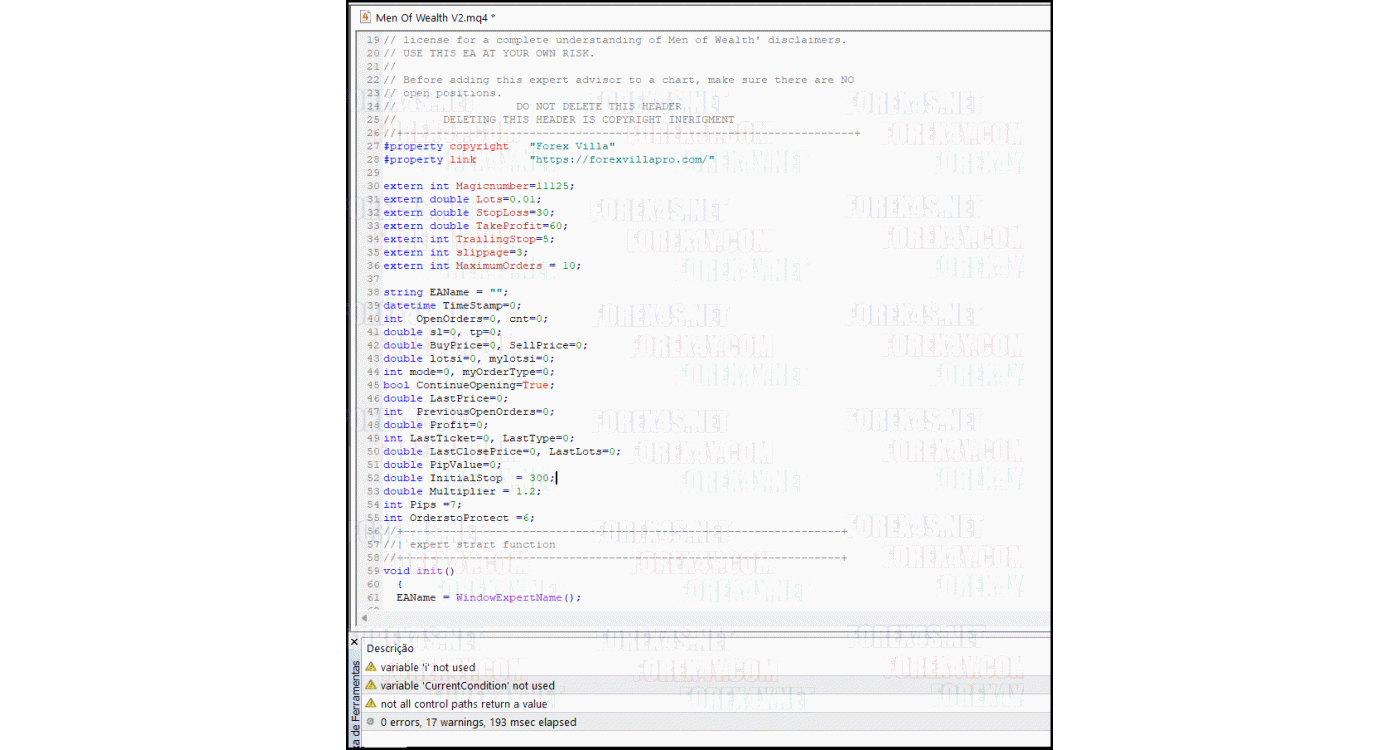Screen dimensions: 1400x750
Task: Click the left arrow of the horizontal scrollbar
Action: click(362, 619)
